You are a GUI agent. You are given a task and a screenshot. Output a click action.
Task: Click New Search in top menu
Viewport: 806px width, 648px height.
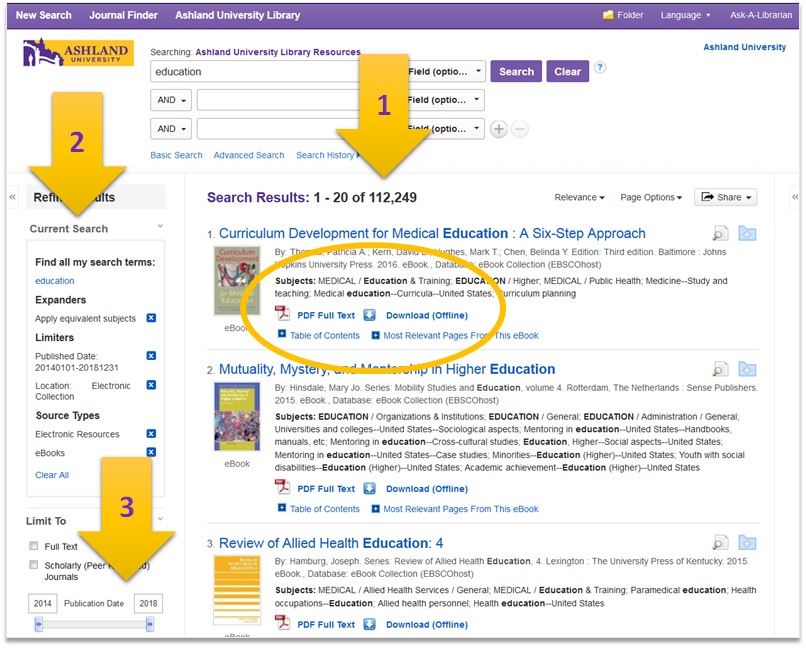click(x=44, y=15)
